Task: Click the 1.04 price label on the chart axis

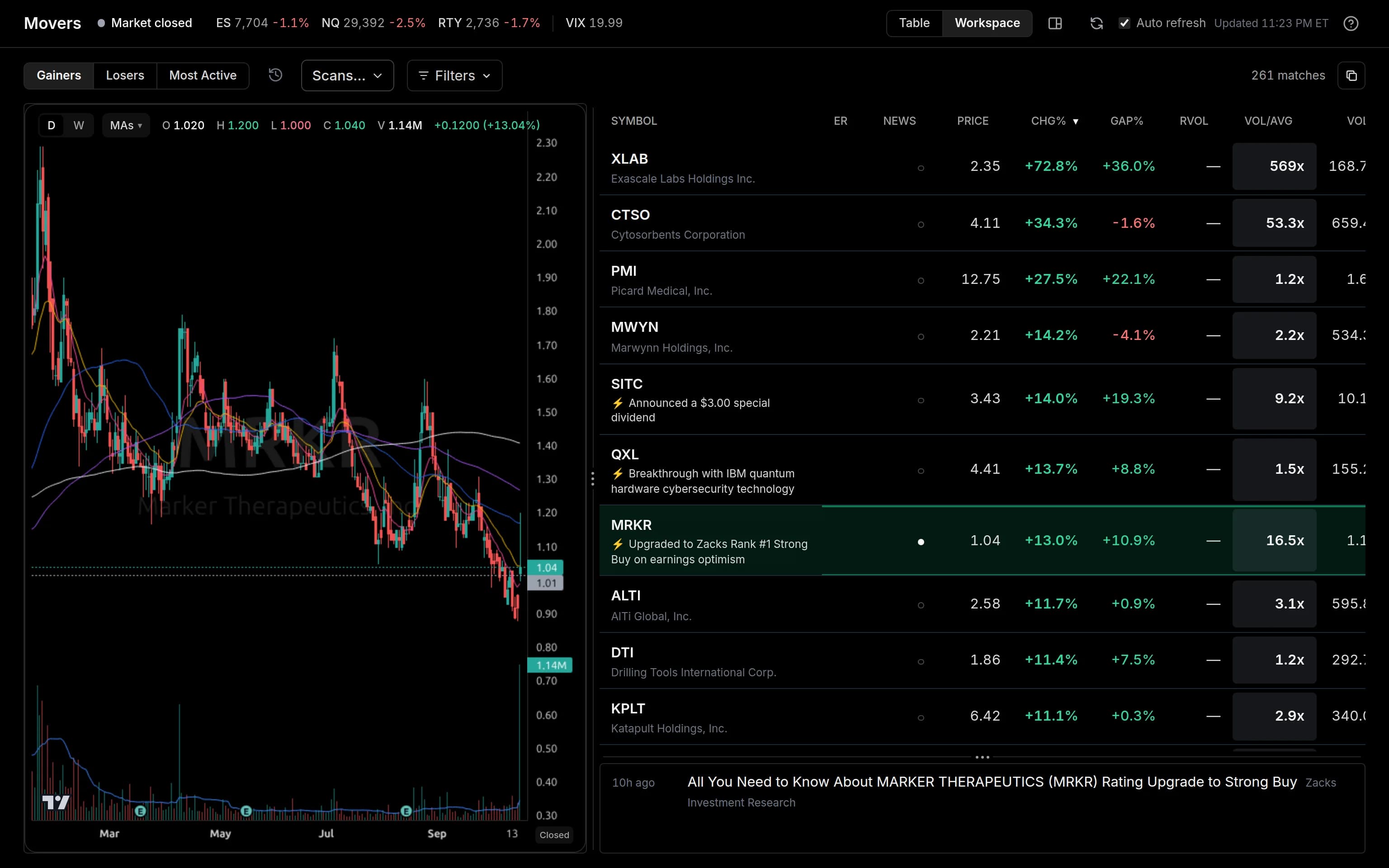Action: pyautogui.click(x=546, y=568)
